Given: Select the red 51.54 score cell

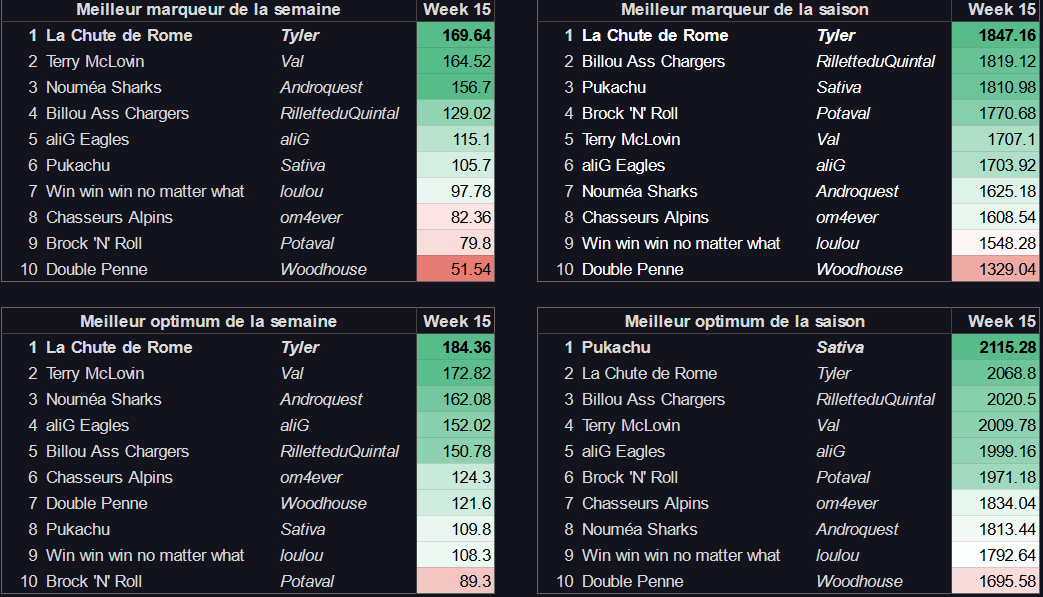Looking at the screenshot, I should (455, 270).
